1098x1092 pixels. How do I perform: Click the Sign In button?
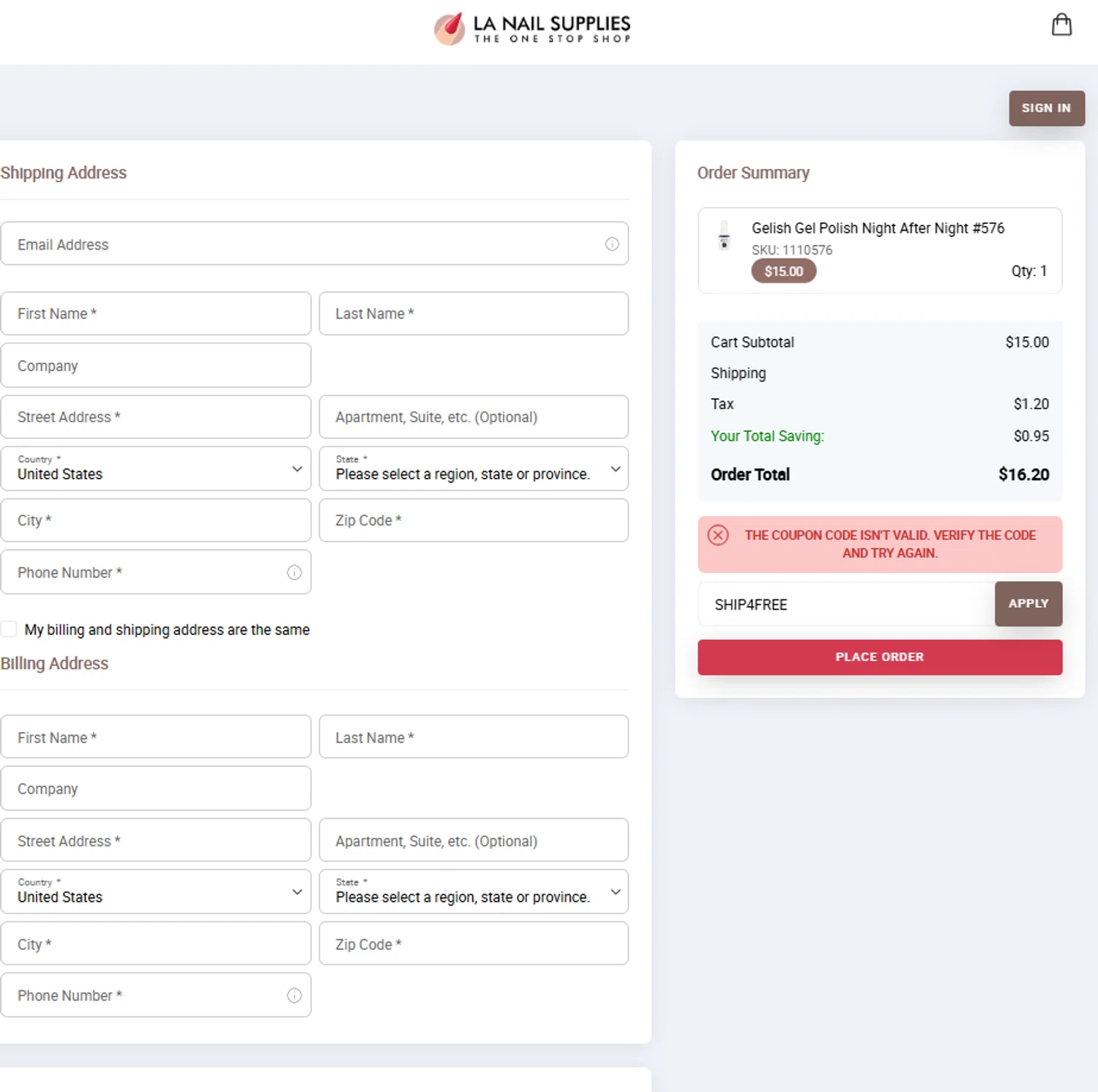coord(1047,108)
